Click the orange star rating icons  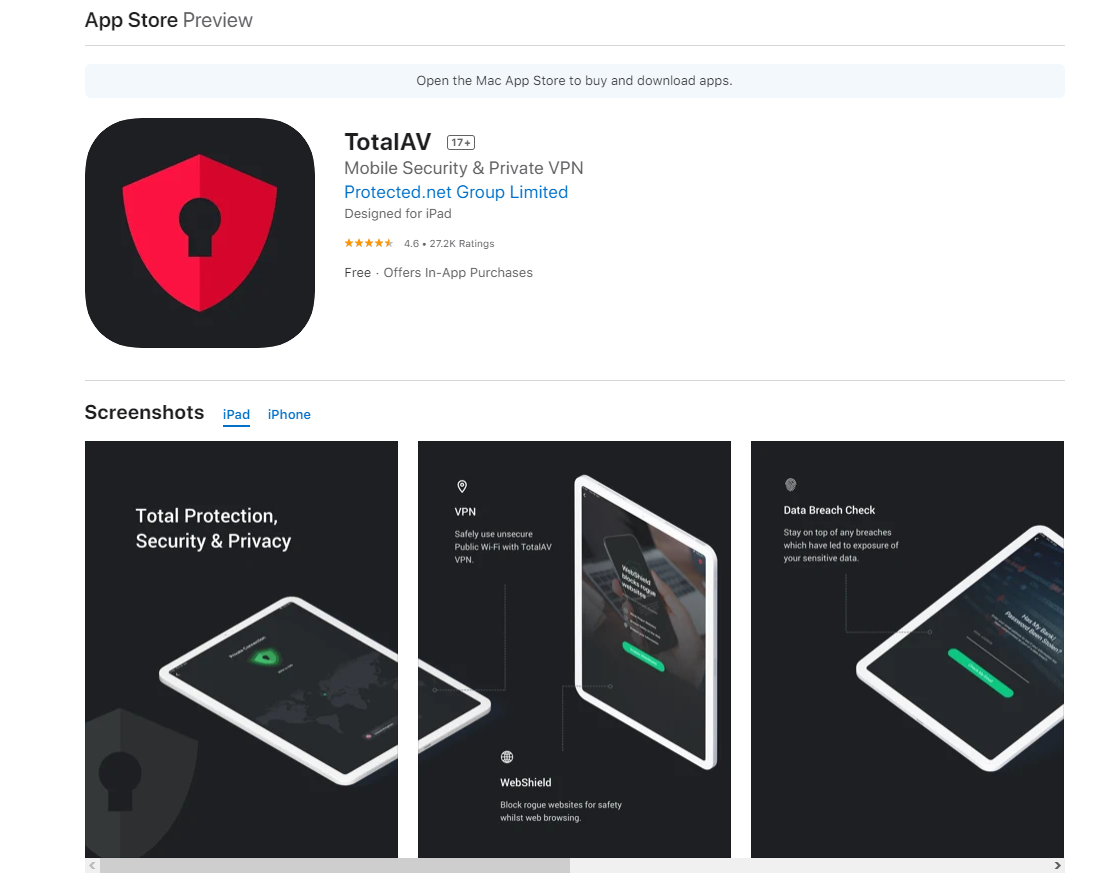pyautogui.click(x=368, y=243)
